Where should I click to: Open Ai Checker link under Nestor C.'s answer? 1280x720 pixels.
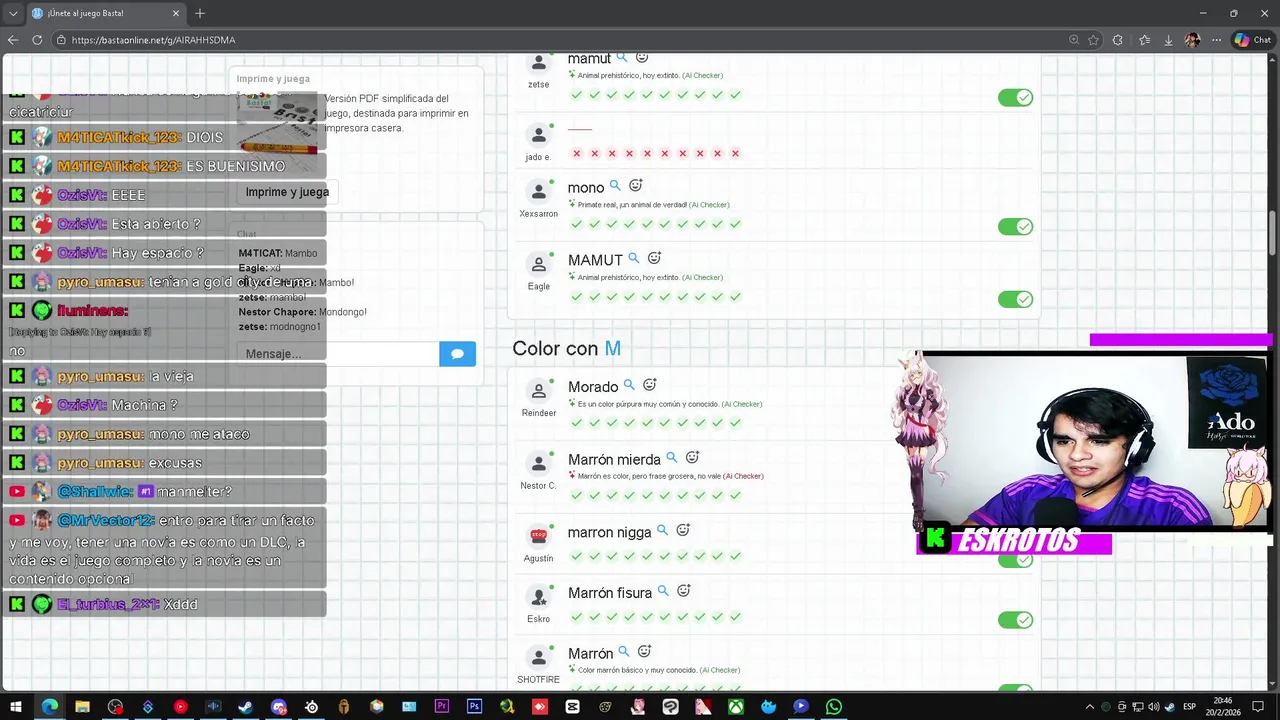click(743, 477)
